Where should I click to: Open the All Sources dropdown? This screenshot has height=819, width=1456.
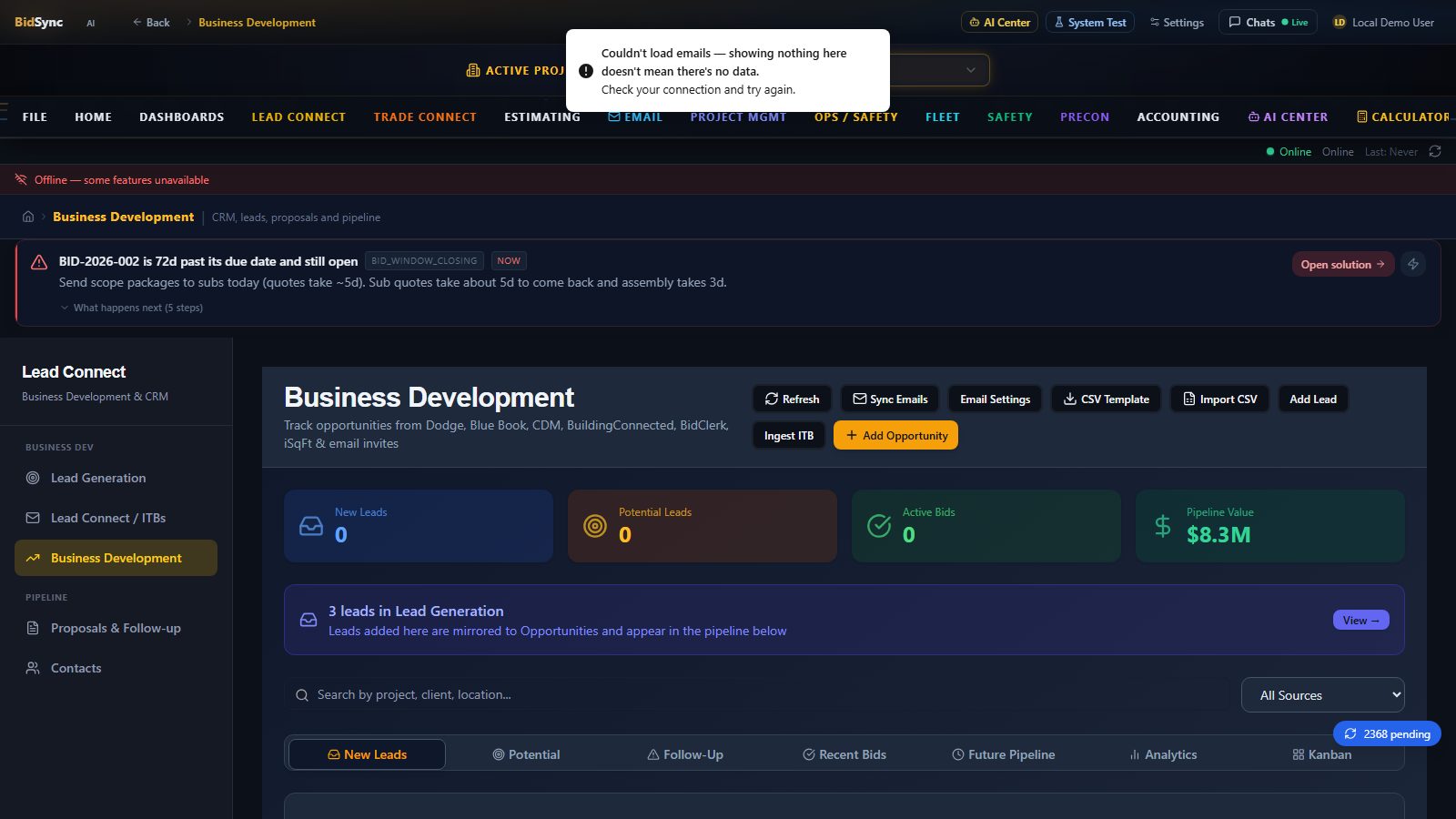(x=1323, y=695)
